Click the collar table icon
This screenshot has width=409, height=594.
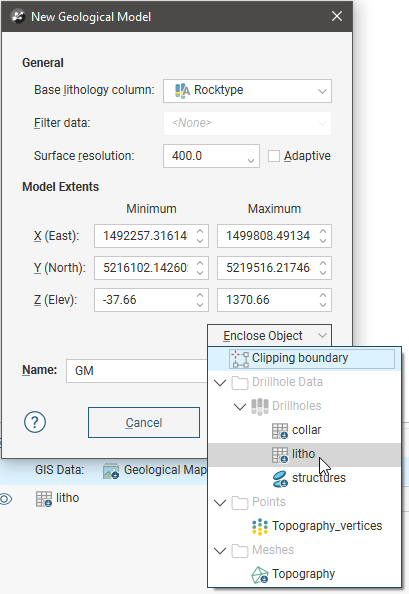280,430
